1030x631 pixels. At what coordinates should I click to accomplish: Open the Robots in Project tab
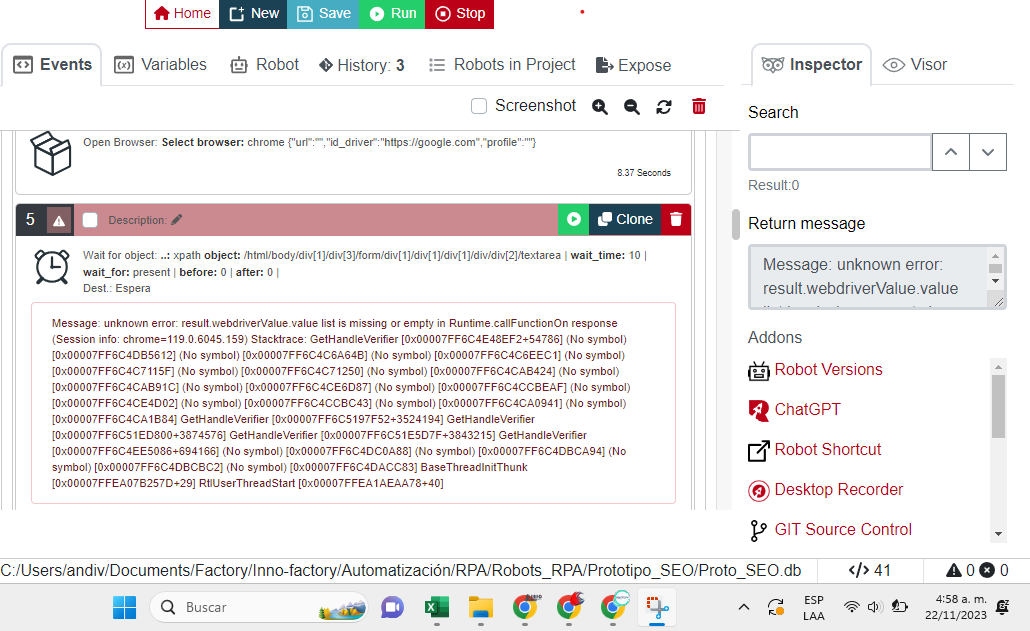tap(502, 65)
